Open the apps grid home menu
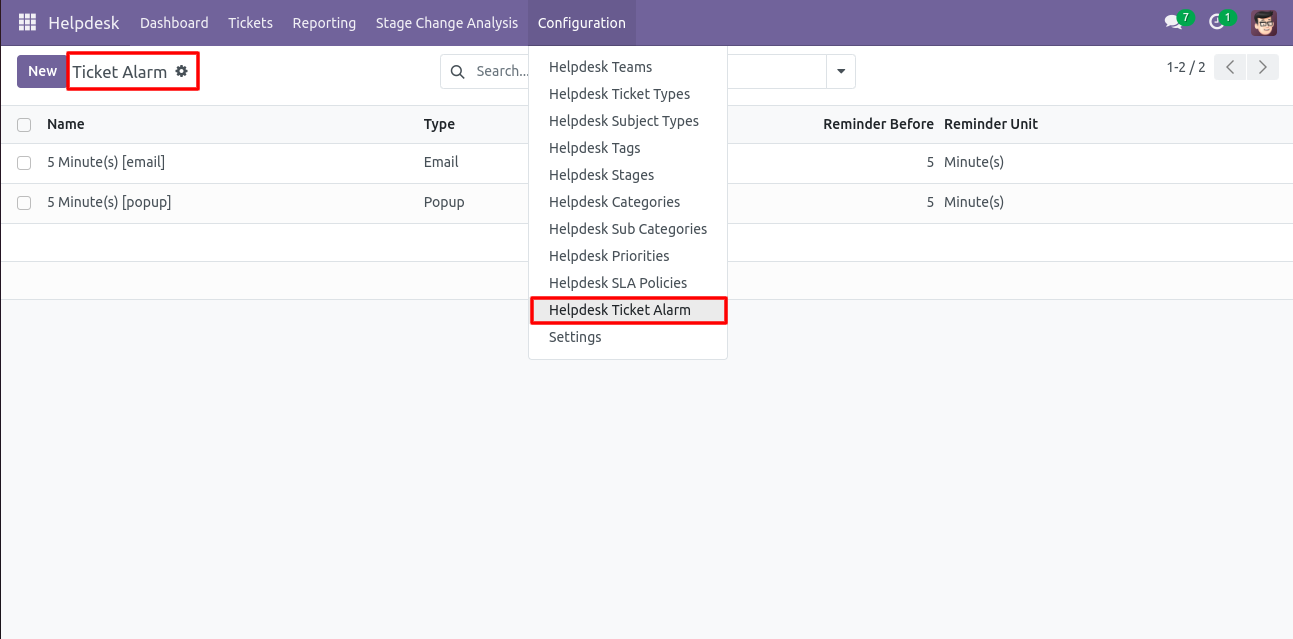Image resolution: width=1293 pixels, height=639 pixels. [x=27, y=22]
